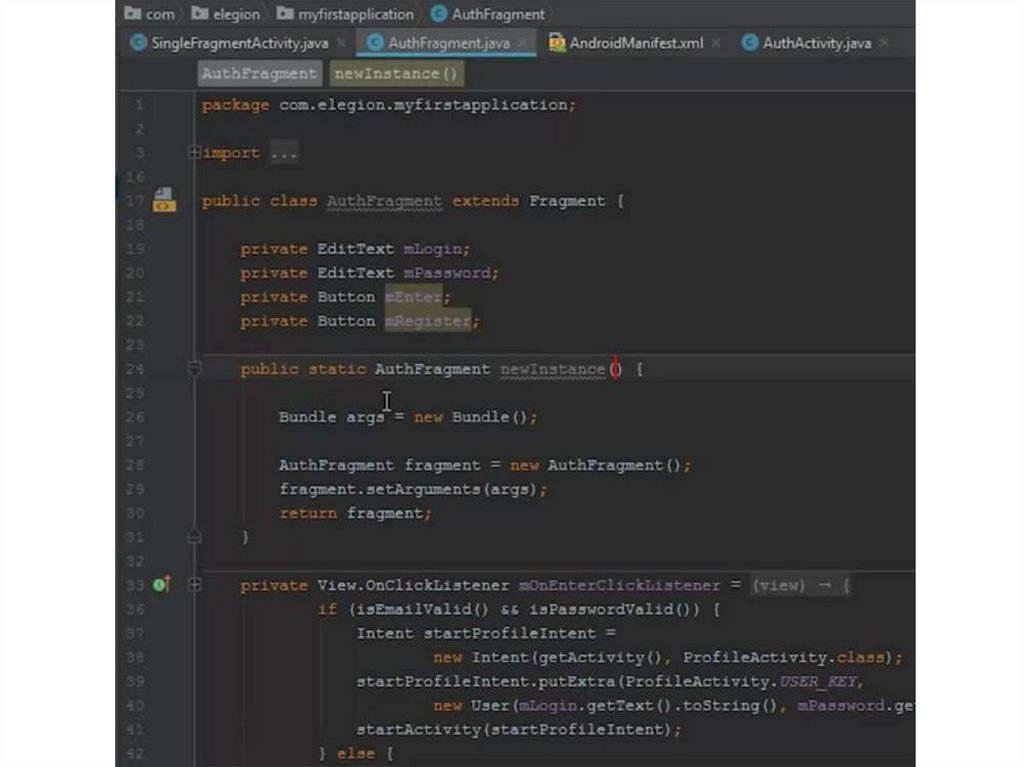Image resolution: width=1024 pixels, height=767 pixels.
Task: Close the AuthFragment.java tab
Action: [x=522, y=43]
